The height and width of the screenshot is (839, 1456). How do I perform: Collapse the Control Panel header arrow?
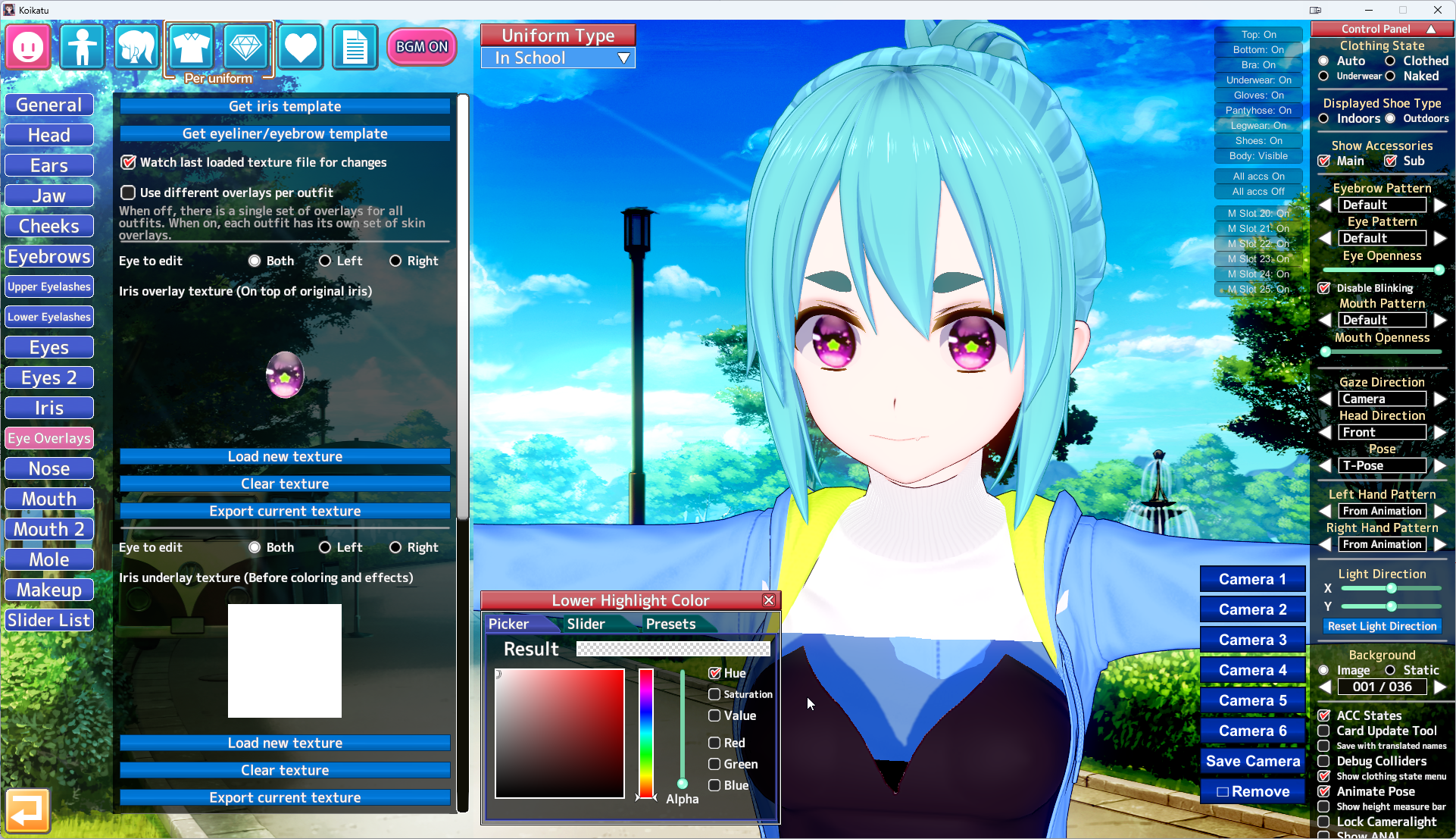pyautogui.click(x=1431, y=29)
